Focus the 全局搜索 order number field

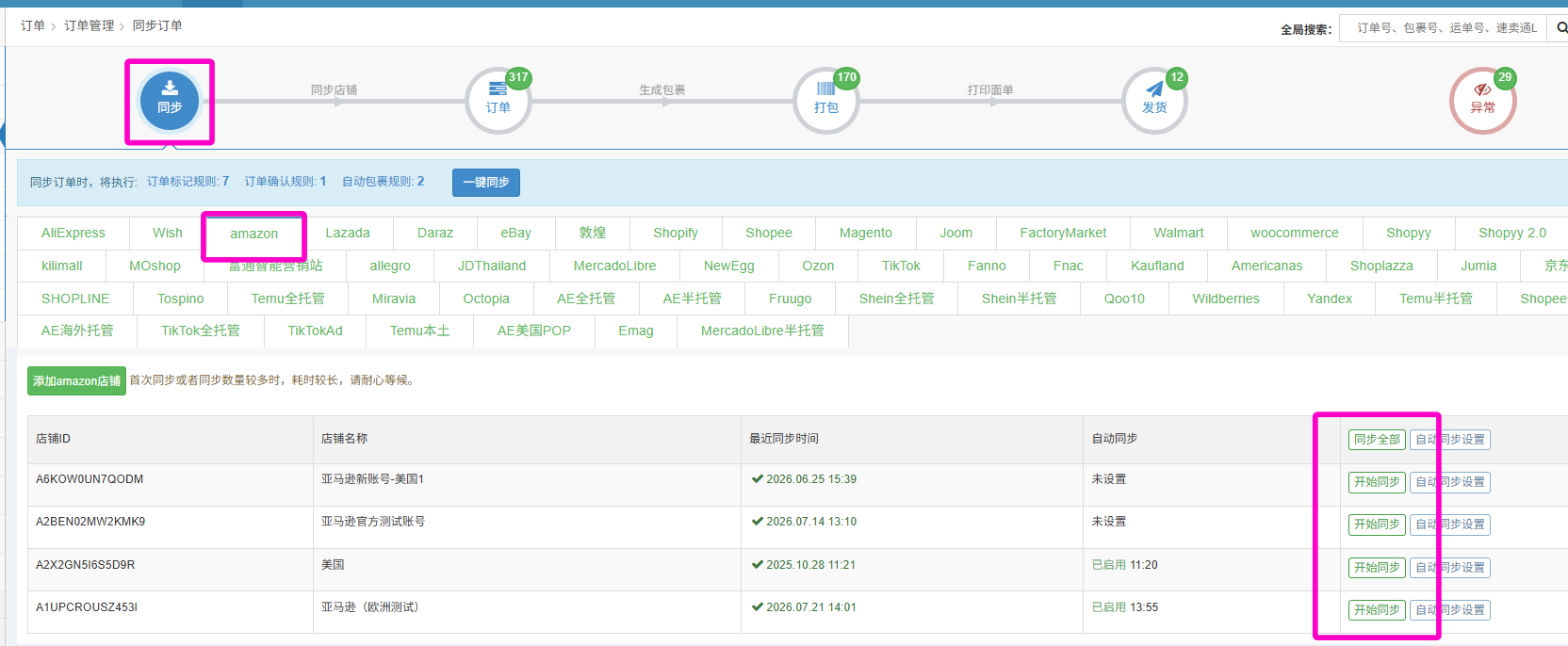(1445, 28)
